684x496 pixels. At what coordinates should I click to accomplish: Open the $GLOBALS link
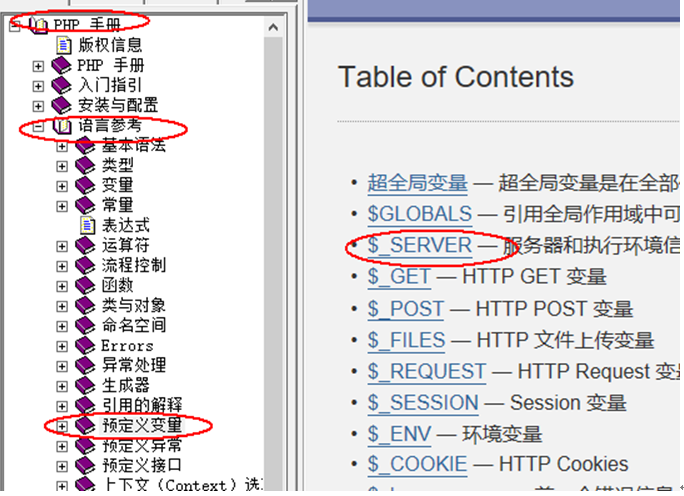[x=420, y=214]
